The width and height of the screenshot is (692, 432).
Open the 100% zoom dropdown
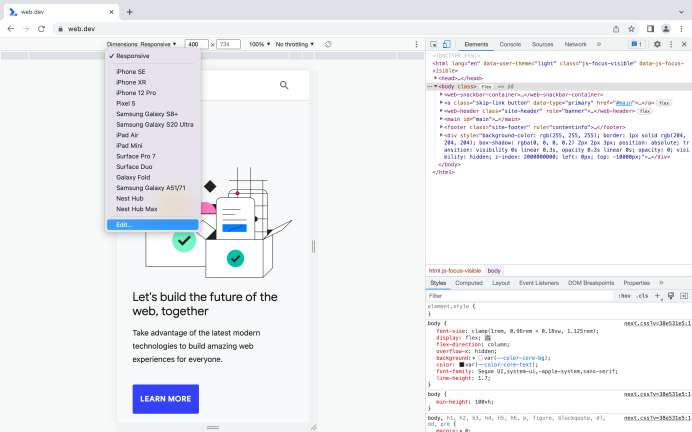pyautogui.click(x=260, y=44)
